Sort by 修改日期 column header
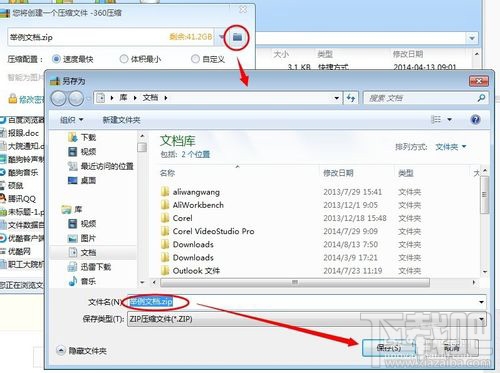The width and height of the screenshot is (500, 373). coord(338,173)
